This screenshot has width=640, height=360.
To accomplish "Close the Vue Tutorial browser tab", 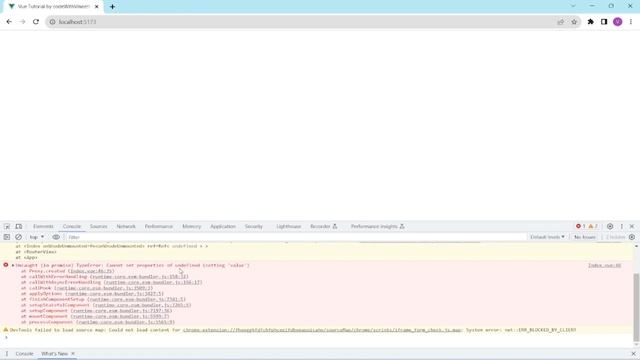I will pyautogui.click(x=97, y=7).
